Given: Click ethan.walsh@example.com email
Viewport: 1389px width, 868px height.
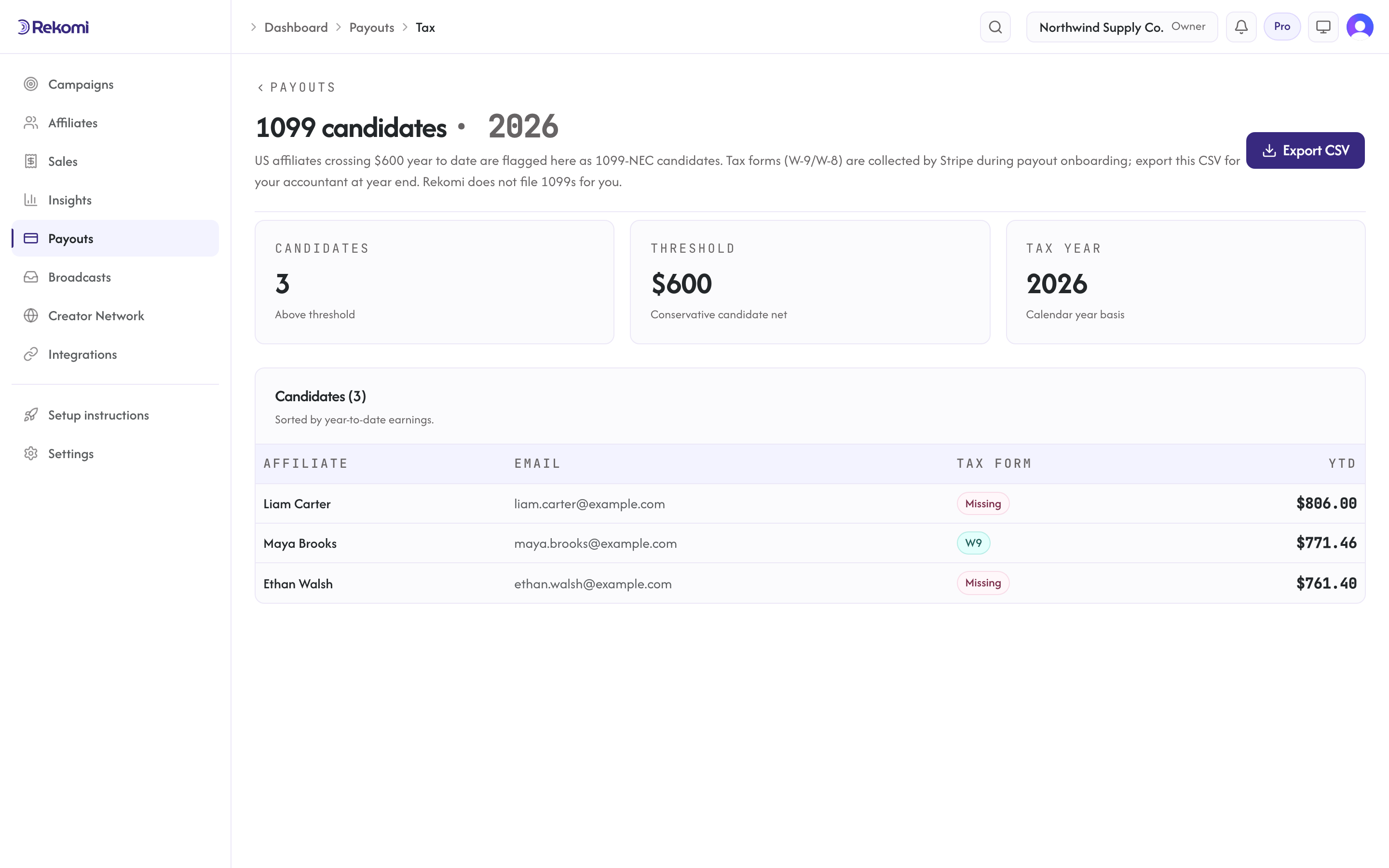Looking at the screenshot, I should tap(593, 583).
